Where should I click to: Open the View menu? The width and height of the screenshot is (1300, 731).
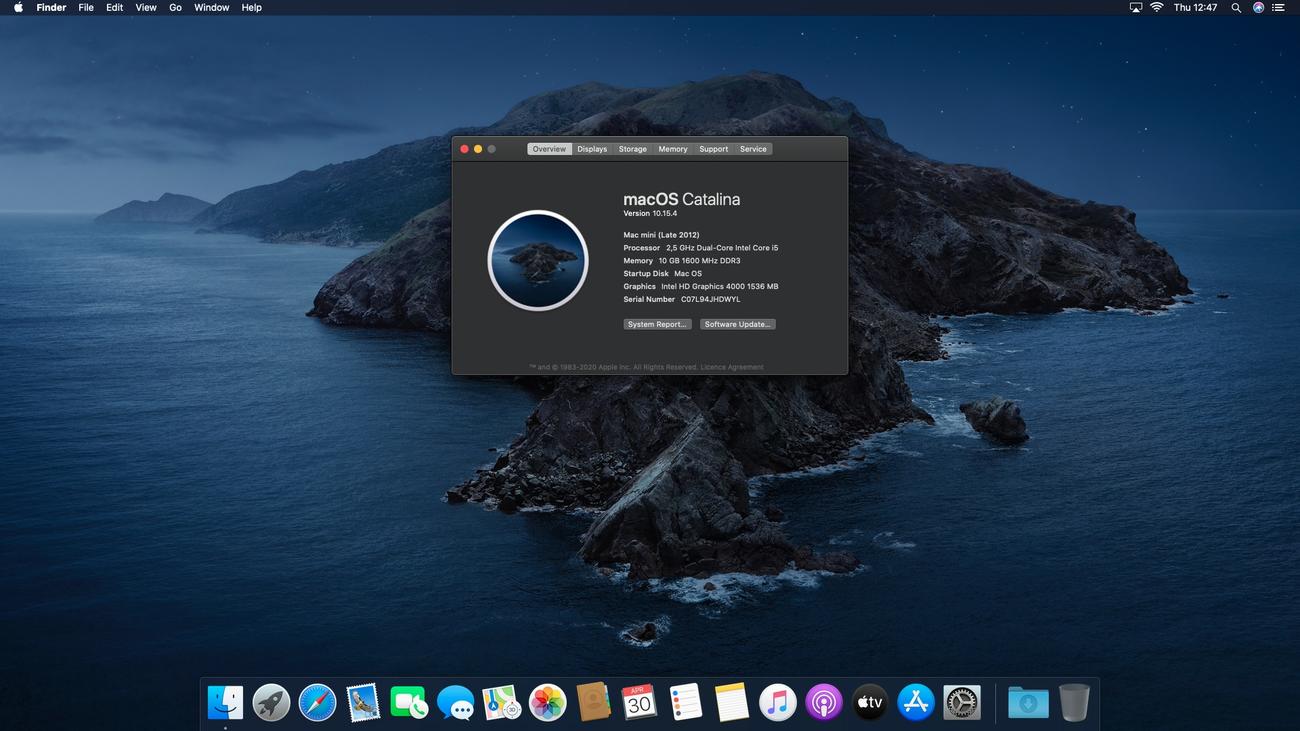(146, 7)
